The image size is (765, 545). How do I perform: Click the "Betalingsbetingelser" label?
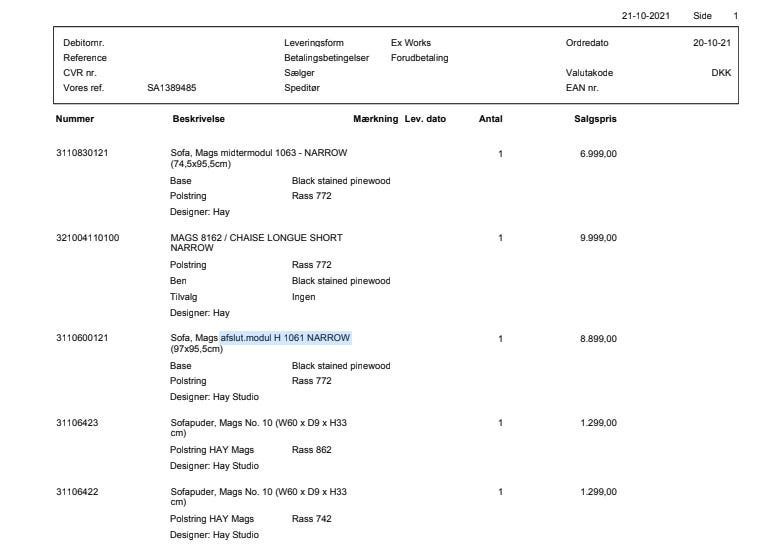(326, 58)
